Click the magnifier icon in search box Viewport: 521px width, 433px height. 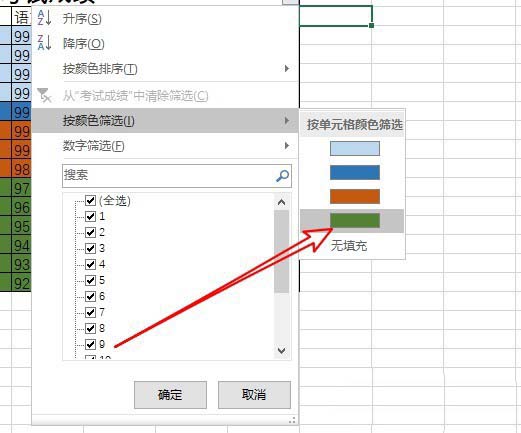point(282,175)
